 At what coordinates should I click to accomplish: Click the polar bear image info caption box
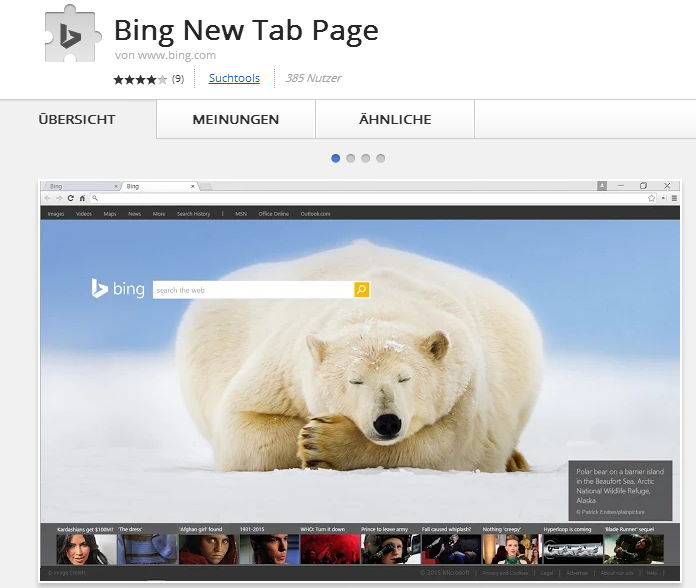click(x=621, y=490)
